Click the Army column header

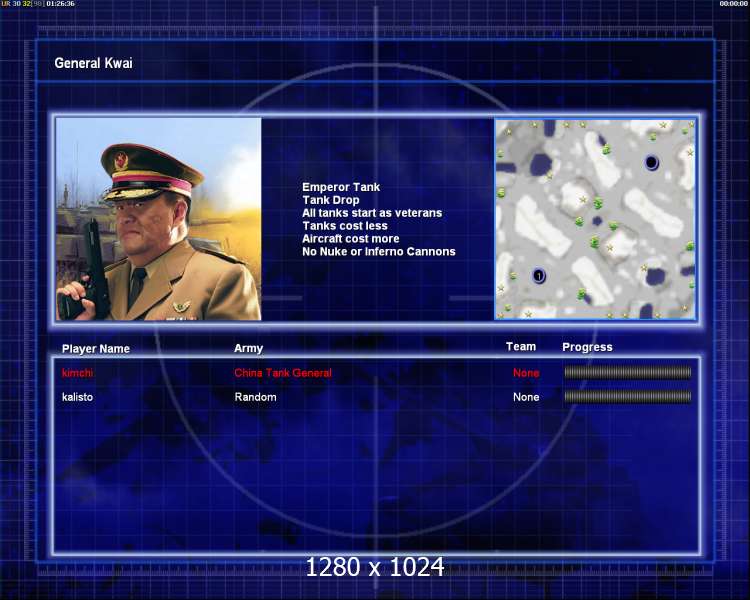[x=248, y=348]
